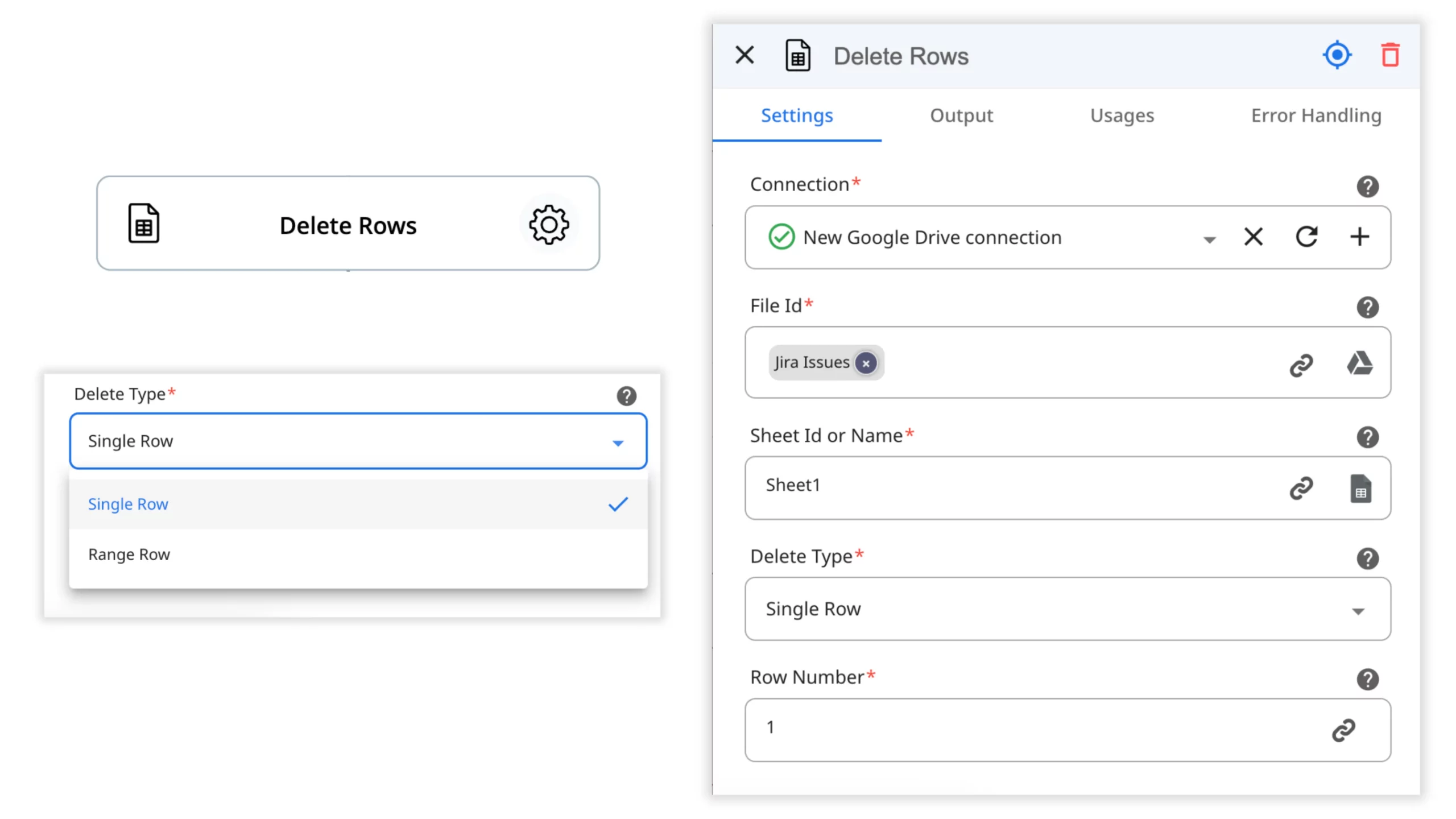Click link icon in Row Number field
The image size is (1456, 819).
click(x=1343, y=730)
